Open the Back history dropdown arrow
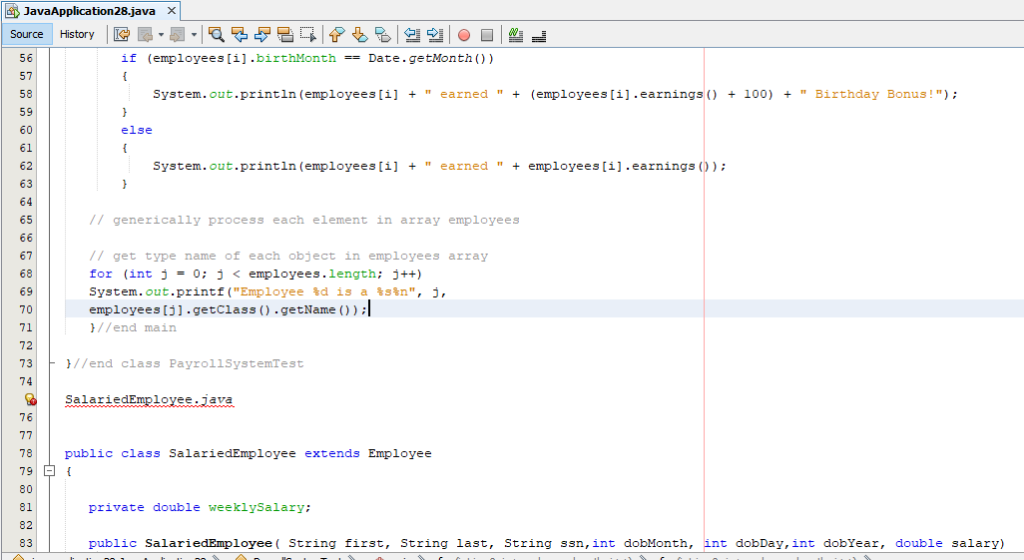 coord(161,35)
